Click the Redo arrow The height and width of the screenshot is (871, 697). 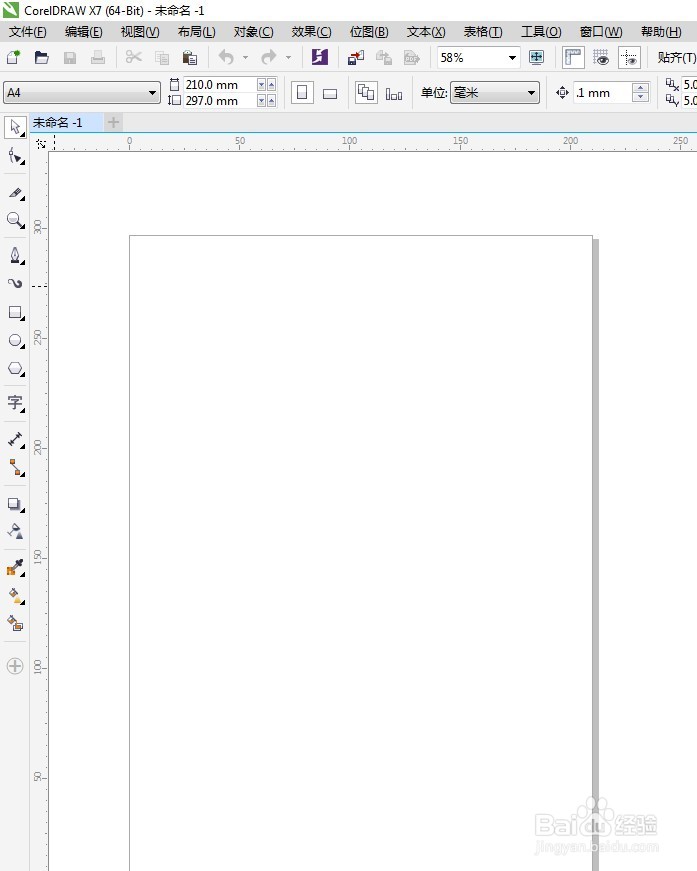click(x=269, y=57)
